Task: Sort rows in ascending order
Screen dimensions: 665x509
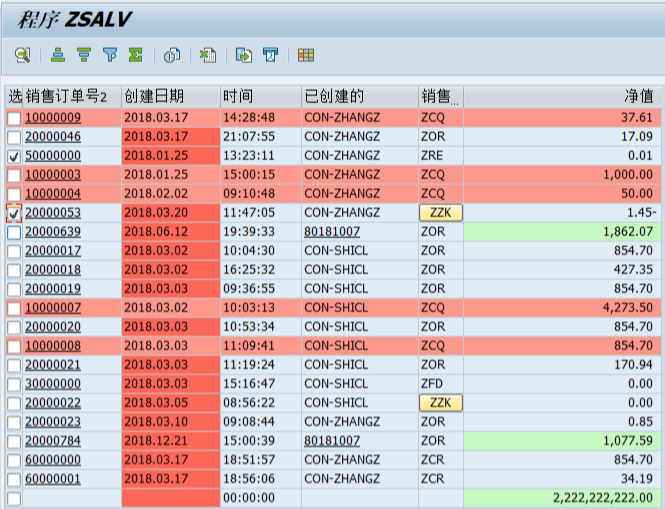Action: coord(58,55)
